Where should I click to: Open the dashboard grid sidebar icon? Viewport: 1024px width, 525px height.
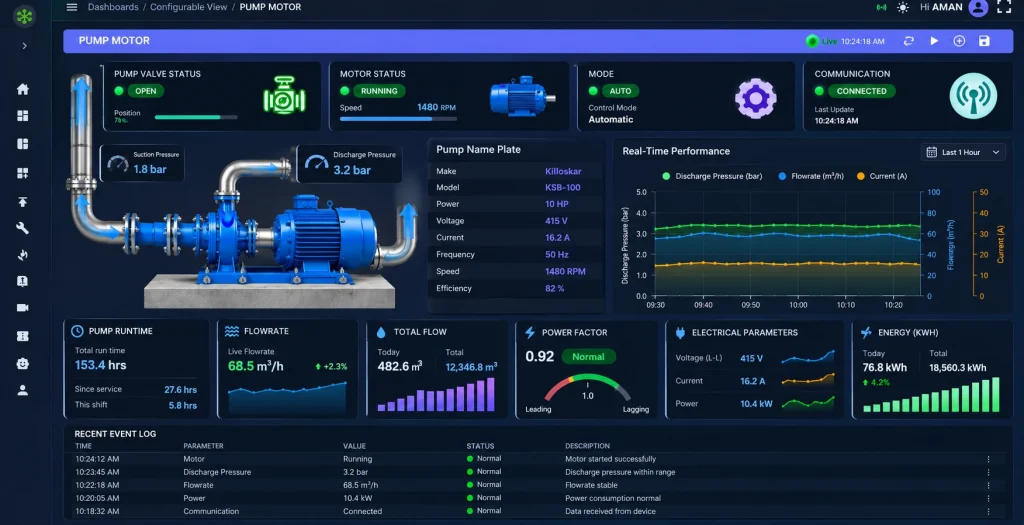coord(23,116)
